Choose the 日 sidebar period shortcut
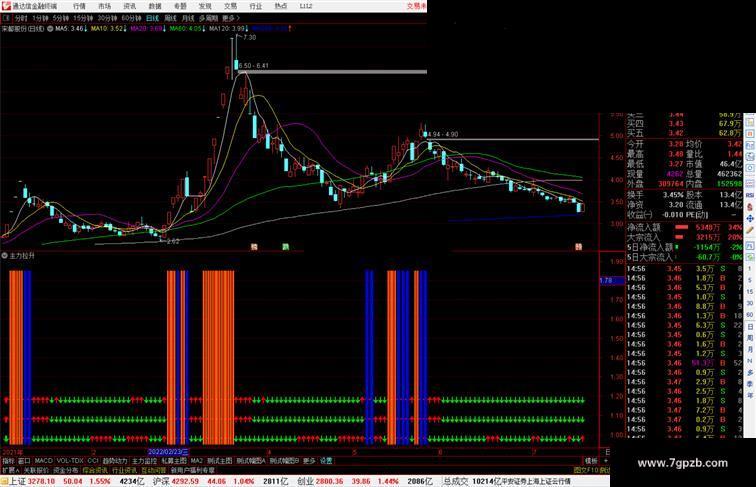This screenshot has width=756, height=487. tap(750, 326)
